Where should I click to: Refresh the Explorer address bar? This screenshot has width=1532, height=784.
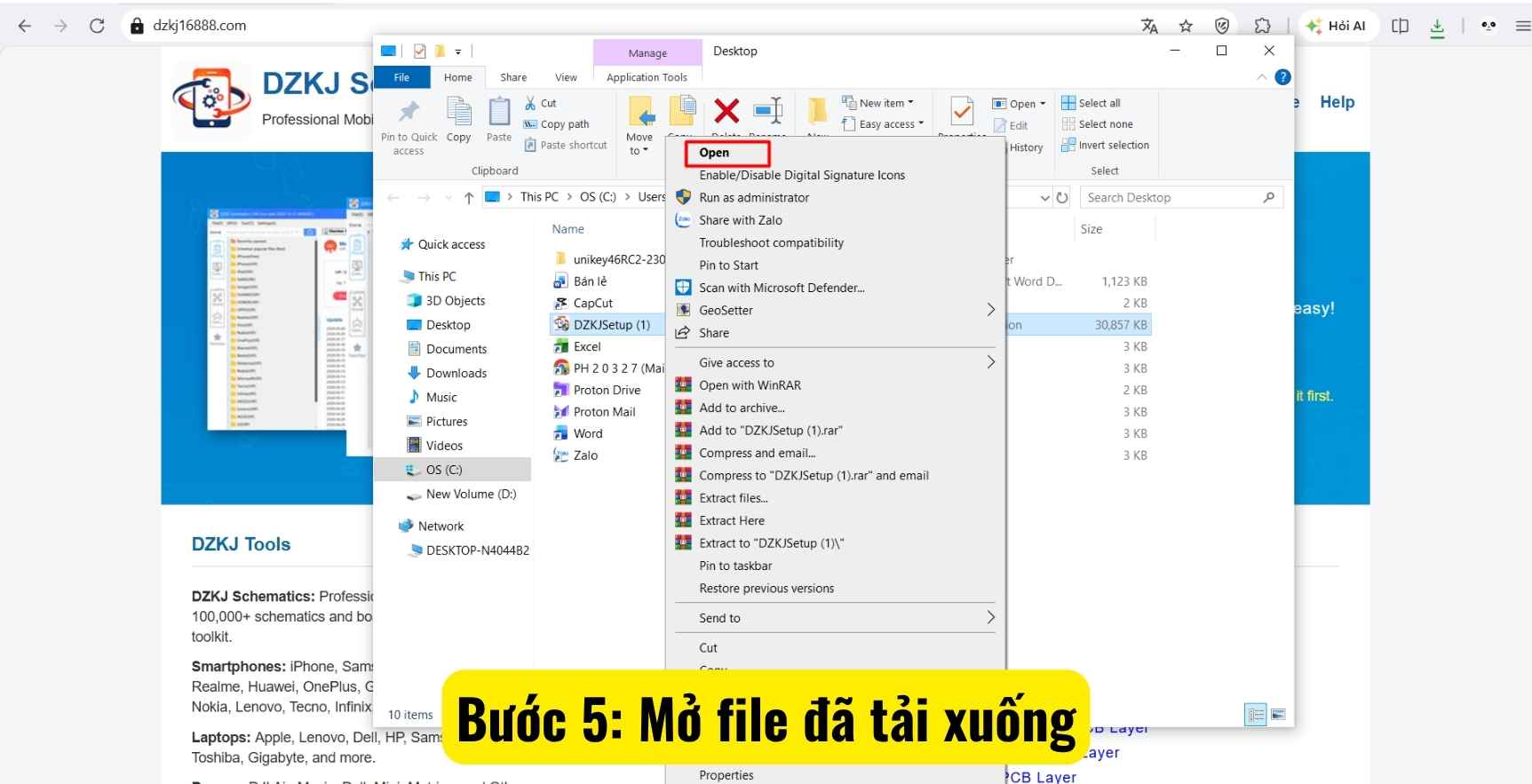[x=1062, y=198]
